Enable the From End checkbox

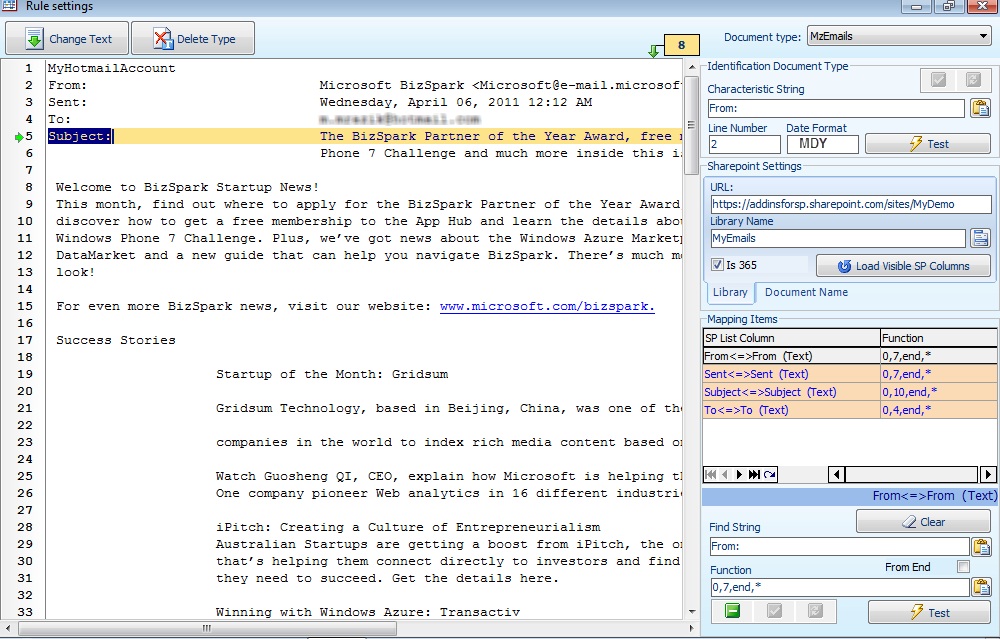click(964, 566)
